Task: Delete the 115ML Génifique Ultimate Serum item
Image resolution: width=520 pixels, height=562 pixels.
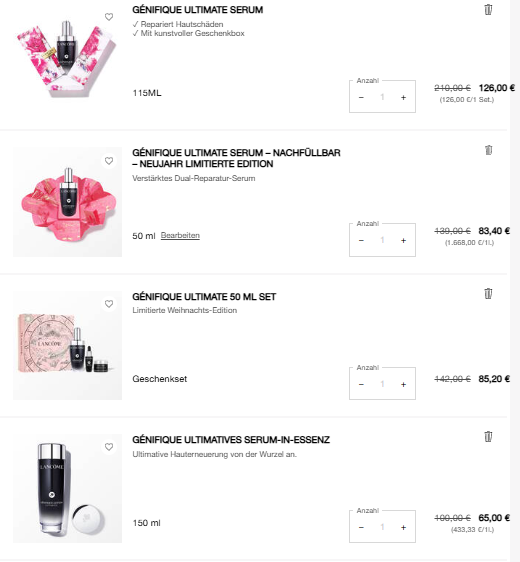Action: click(x=488, y=10)
